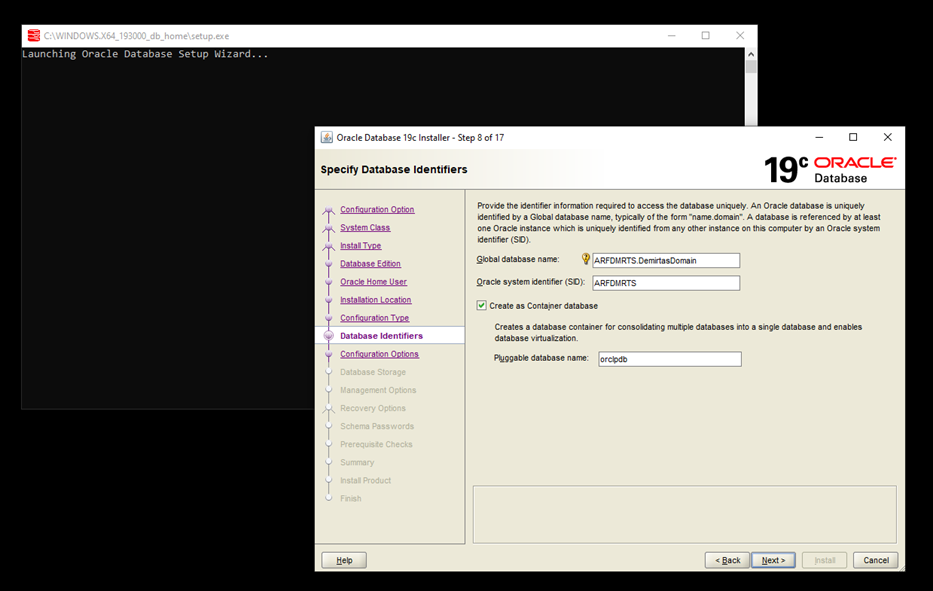Viewport: 933px width, 591px height.
Task: Click the console window scrollbar thumb
Action: 751,67
